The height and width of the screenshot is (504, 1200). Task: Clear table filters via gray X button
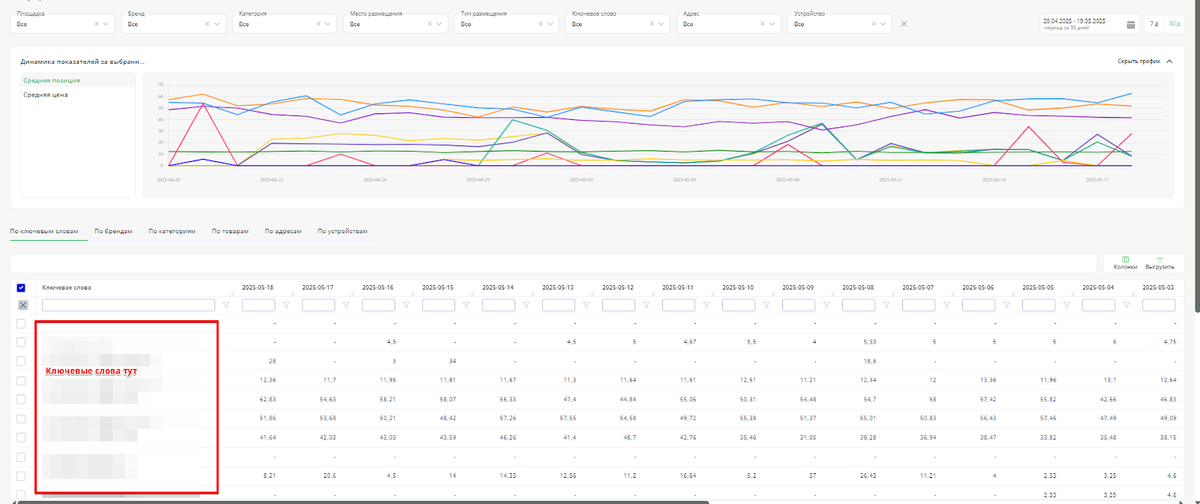pyautogui.click(x=22, y=305)
